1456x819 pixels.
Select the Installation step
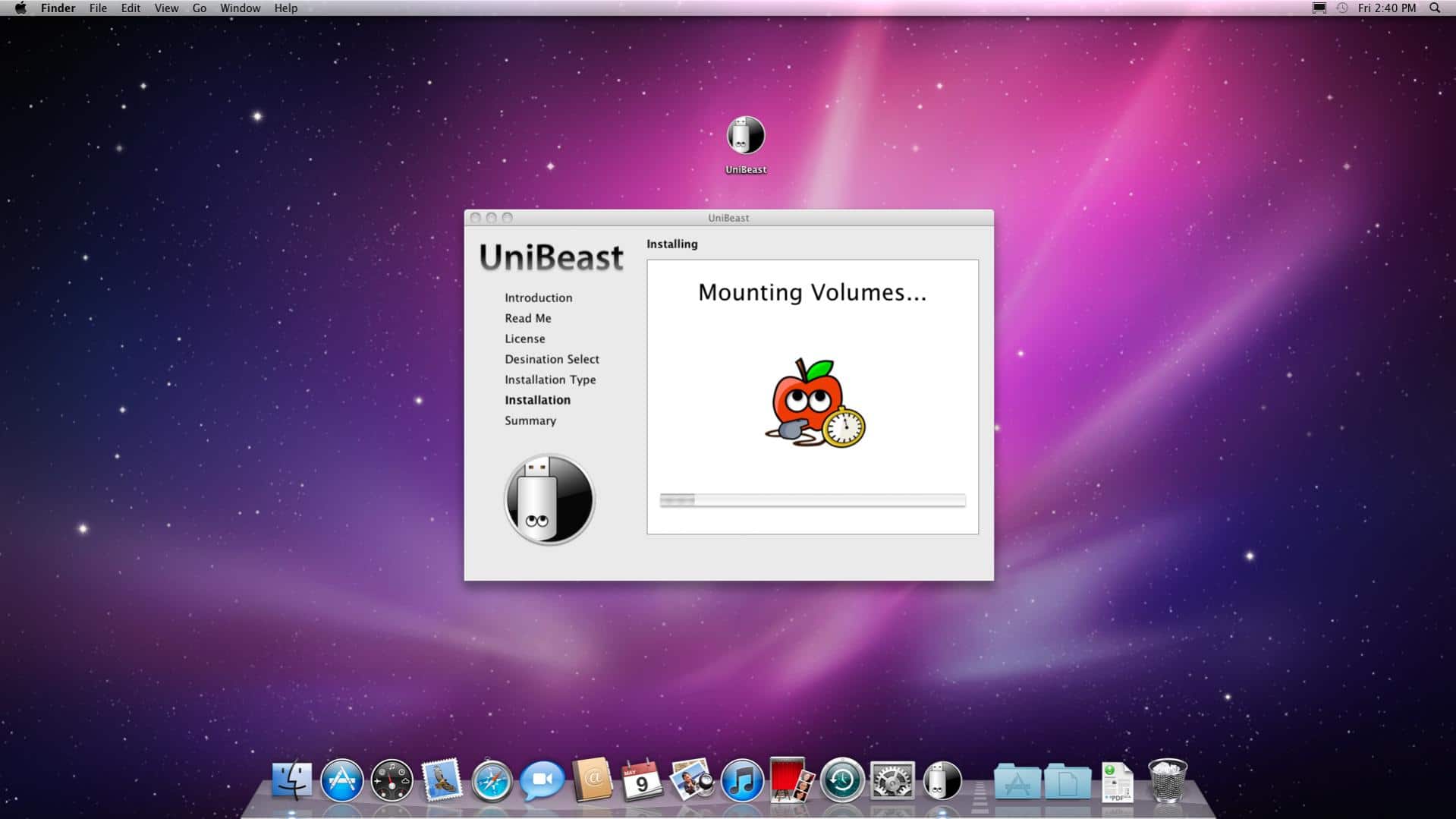tap(538, 400)
